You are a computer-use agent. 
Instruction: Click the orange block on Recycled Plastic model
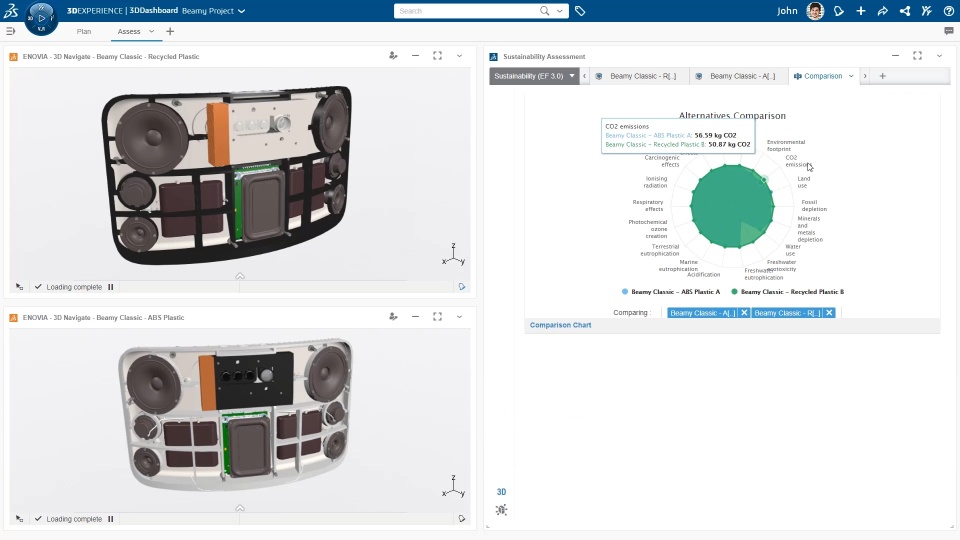tap(218, 134)
